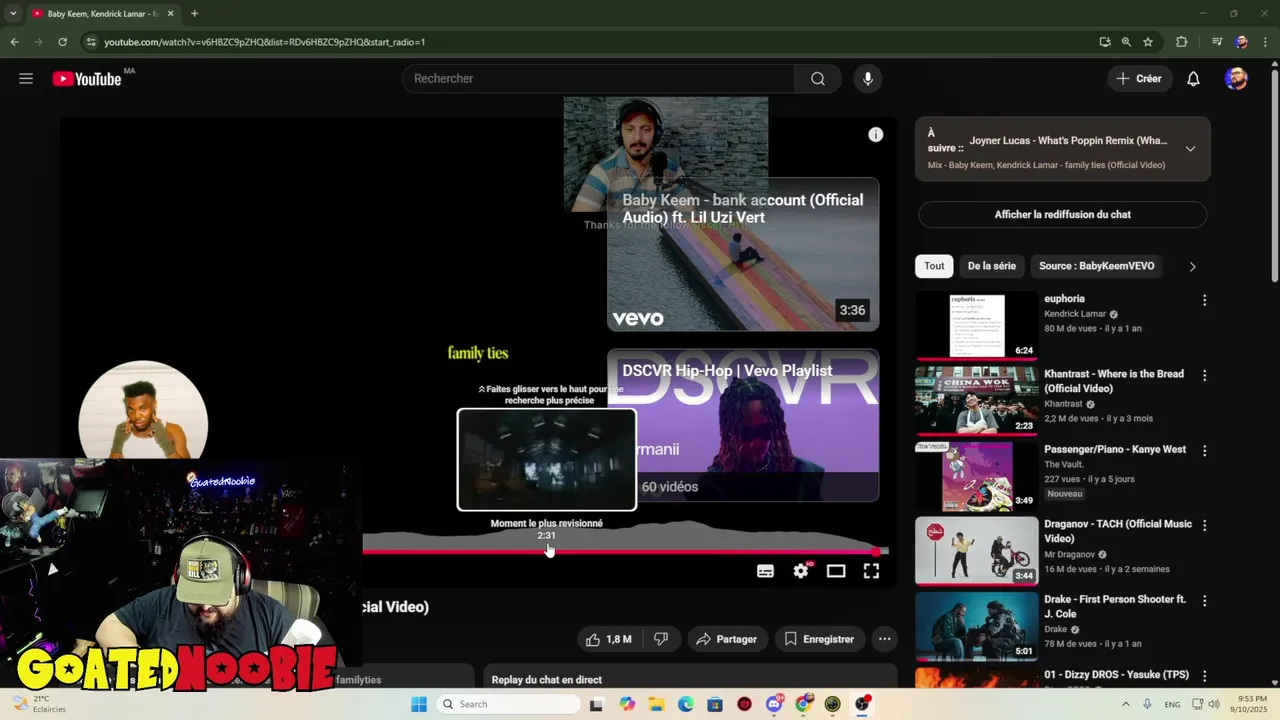
Task: Click the Partager button
Action: click(x=727, y=639)
